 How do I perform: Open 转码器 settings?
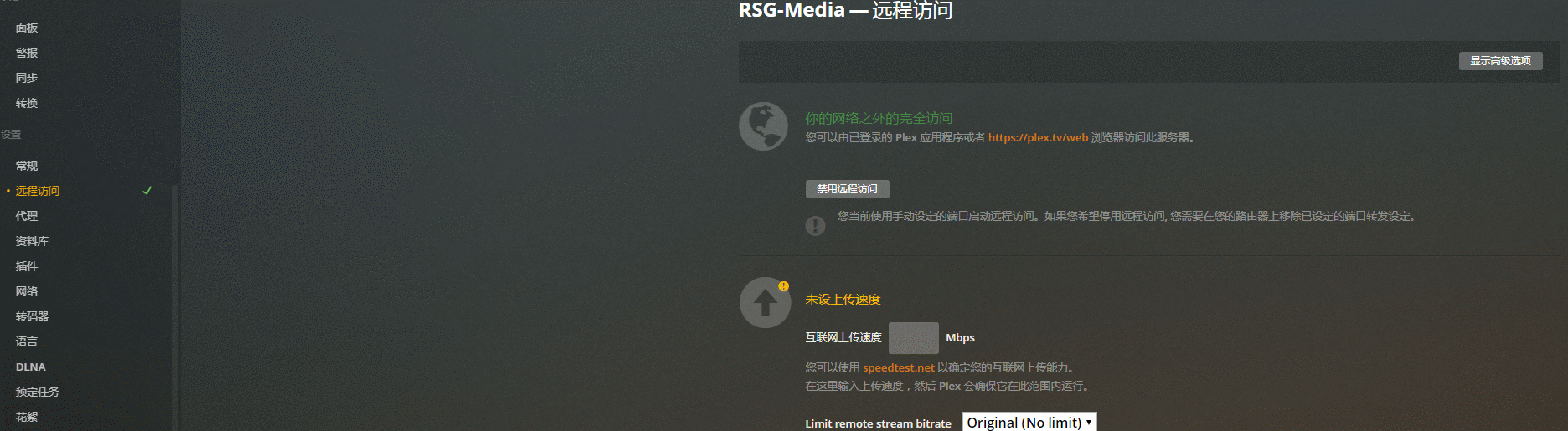pos(32,316)
